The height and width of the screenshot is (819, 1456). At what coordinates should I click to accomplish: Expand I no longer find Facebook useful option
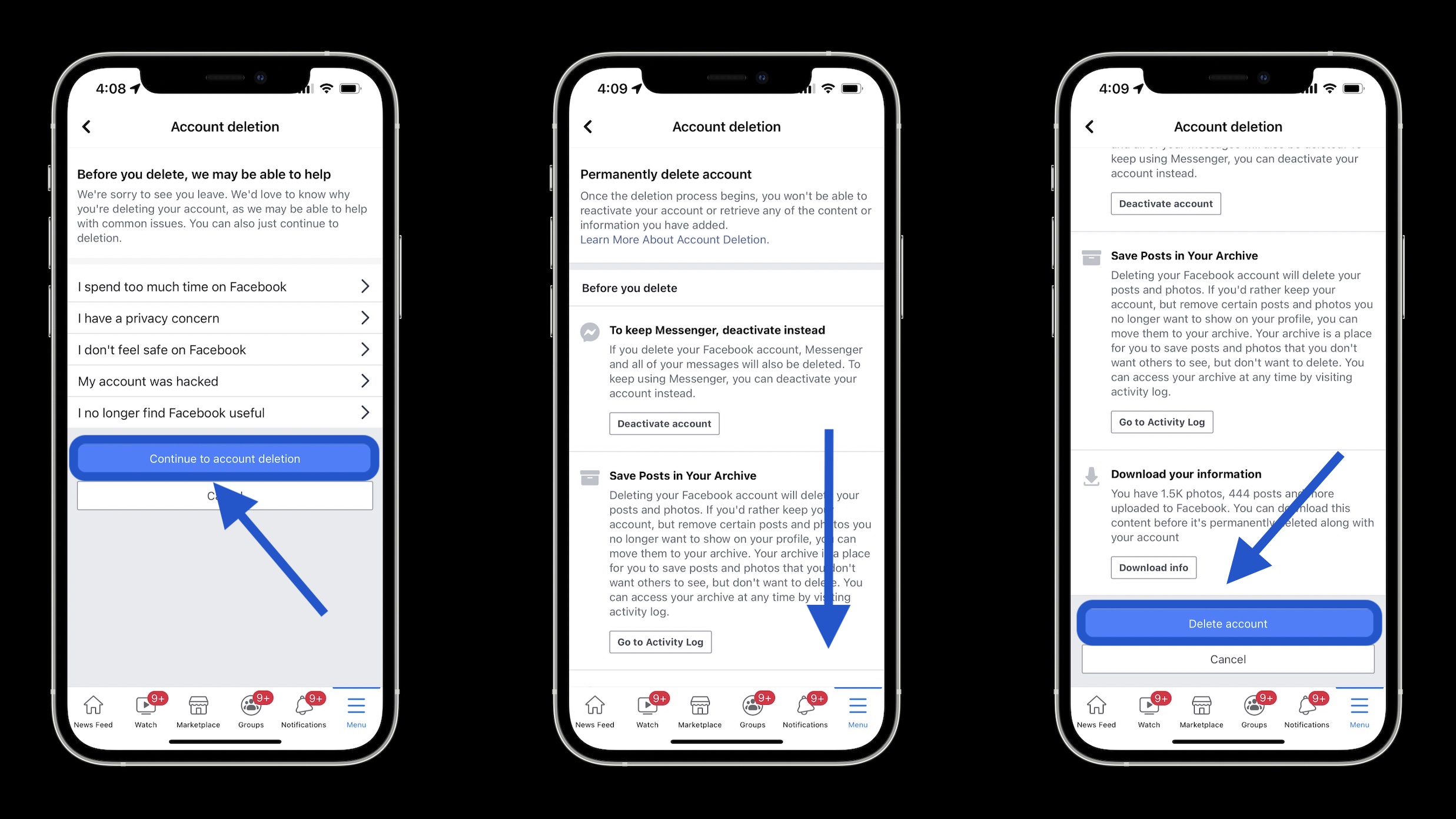pyautogui.click(x=366, y=413)
